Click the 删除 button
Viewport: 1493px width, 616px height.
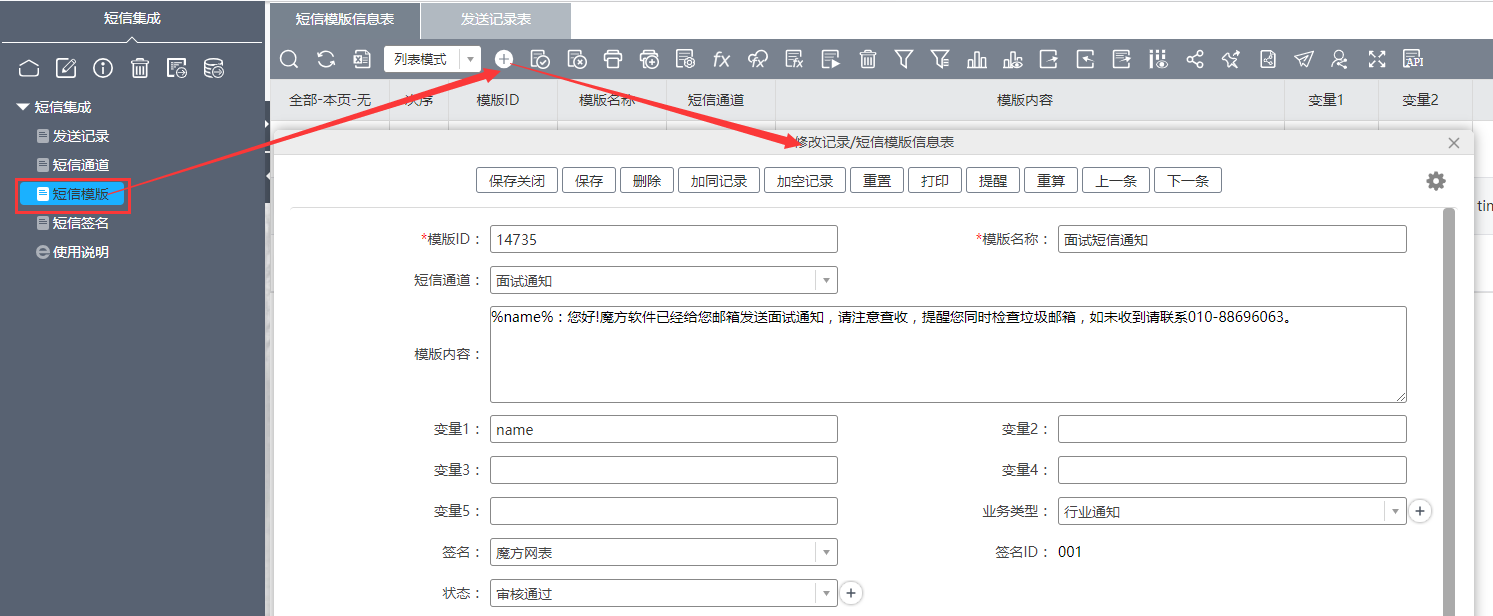click(x=647, y=181)
